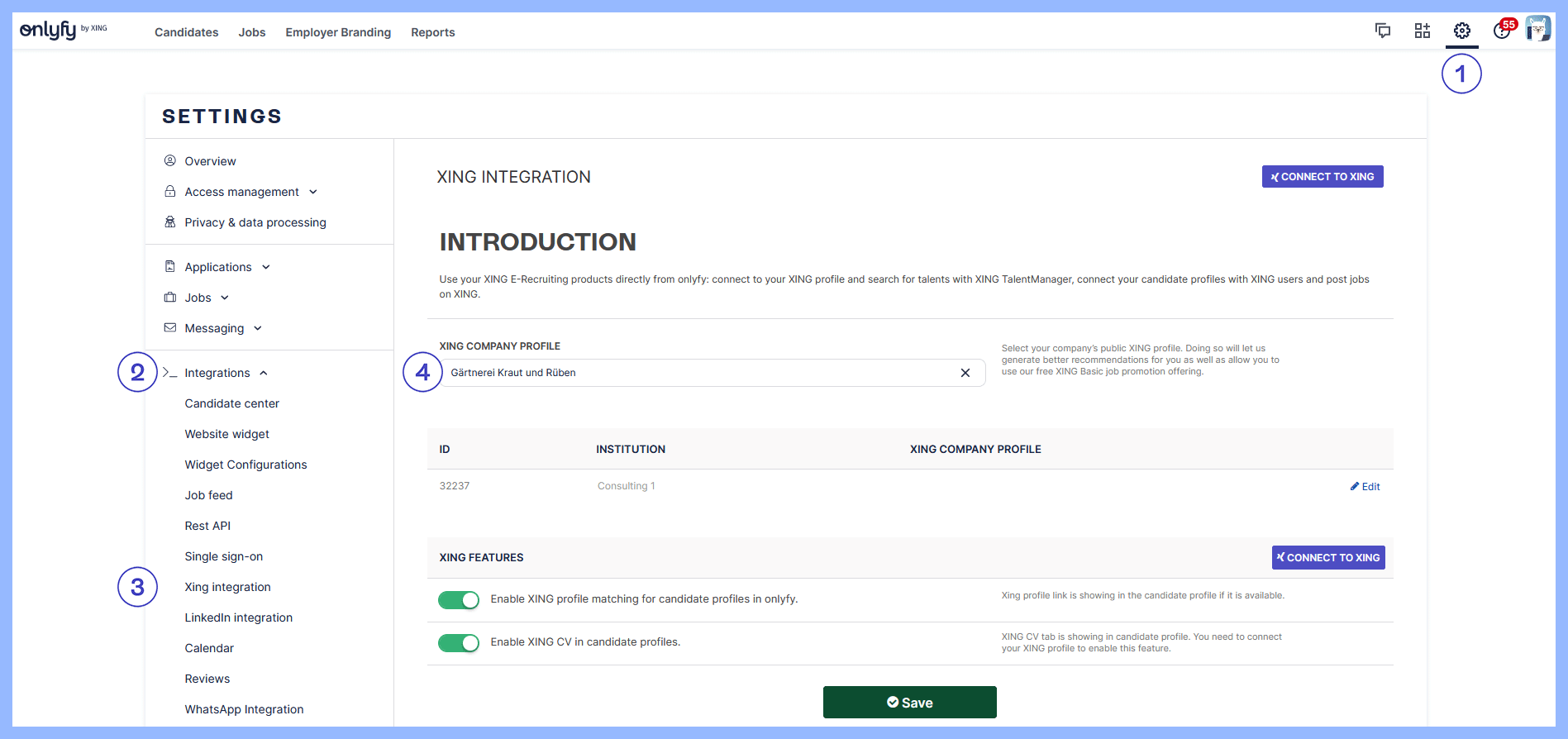
Task: Click the ID column header
Action: coord(445,450)
